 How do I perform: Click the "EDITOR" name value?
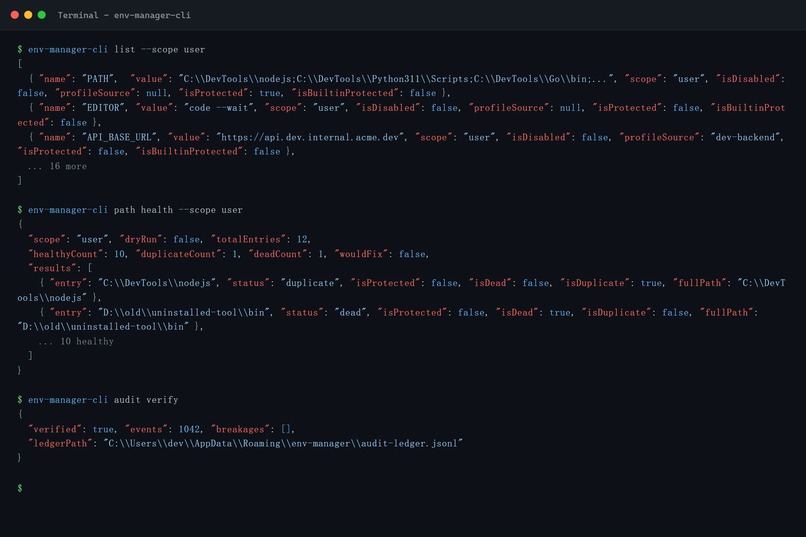[x=103, y=107]
